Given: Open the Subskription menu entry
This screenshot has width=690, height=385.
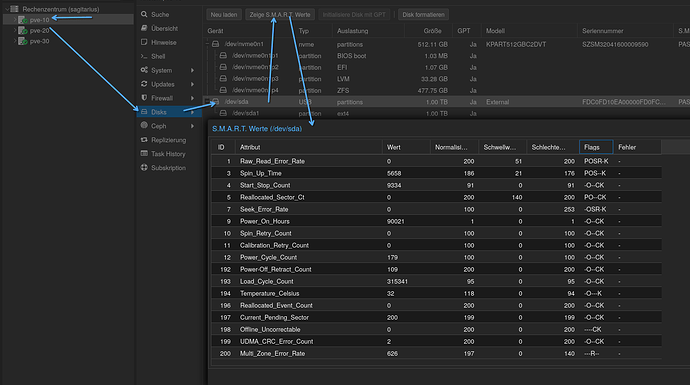Looking at the screenshot, I should click(168, 168).
